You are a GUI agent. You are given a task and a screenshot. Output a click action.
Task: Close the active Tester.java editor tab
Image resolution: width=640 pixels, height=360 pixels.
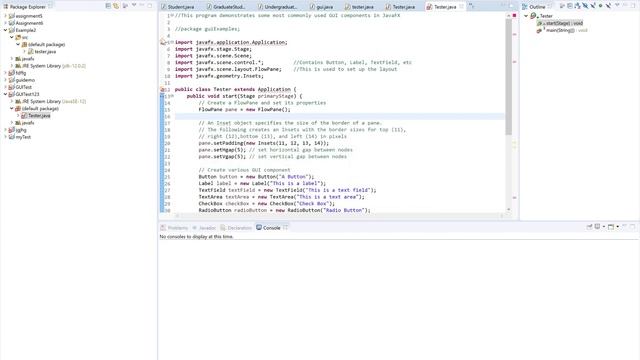click(x=461, y=7)
